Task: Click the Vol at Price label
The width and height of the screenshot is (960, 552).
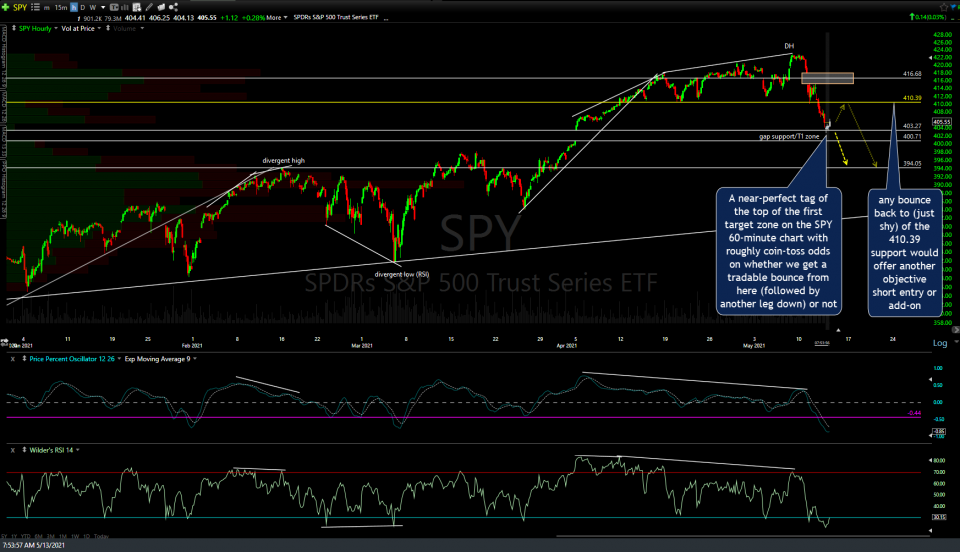Action: tap(78, 29)
